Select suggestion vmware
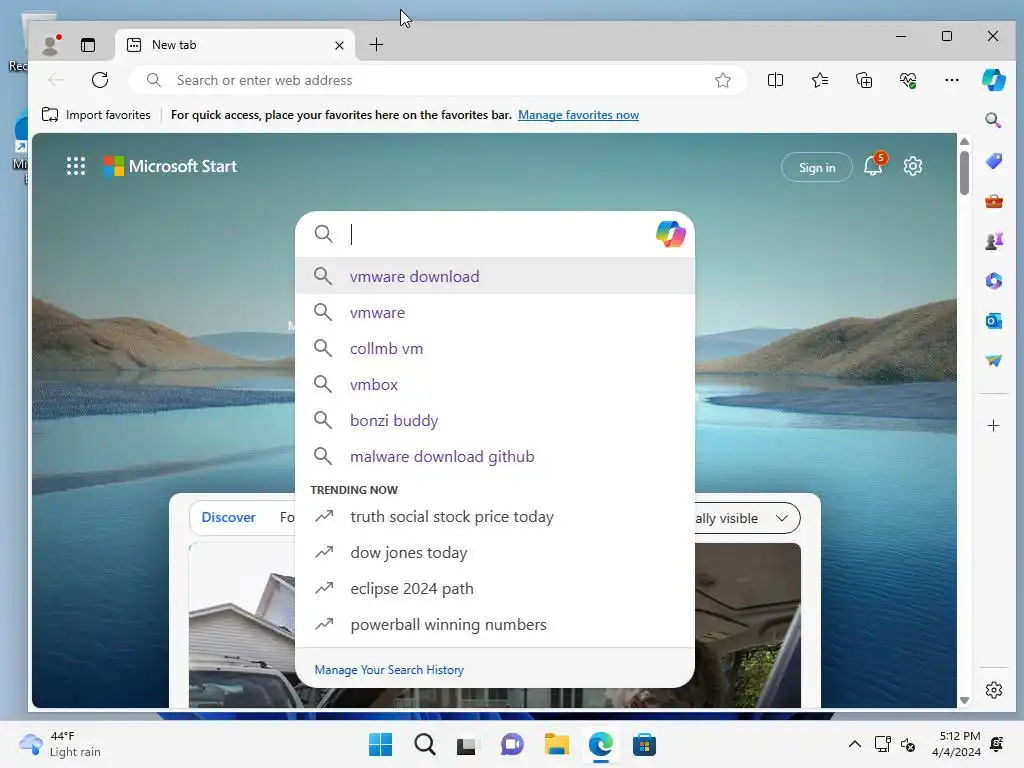The image size is (1024, 768). coord(494,312)
